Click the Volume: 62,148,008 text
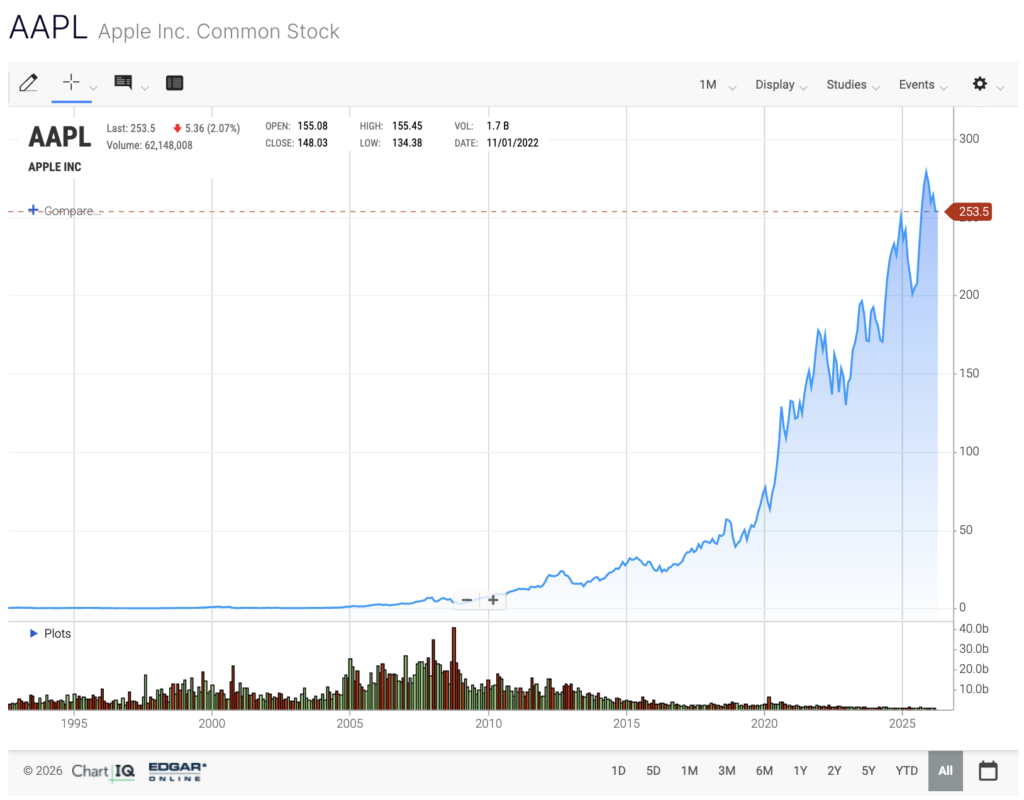This screenshot has height=800, width=1024. pyautogui.click(x=150, y=145)
